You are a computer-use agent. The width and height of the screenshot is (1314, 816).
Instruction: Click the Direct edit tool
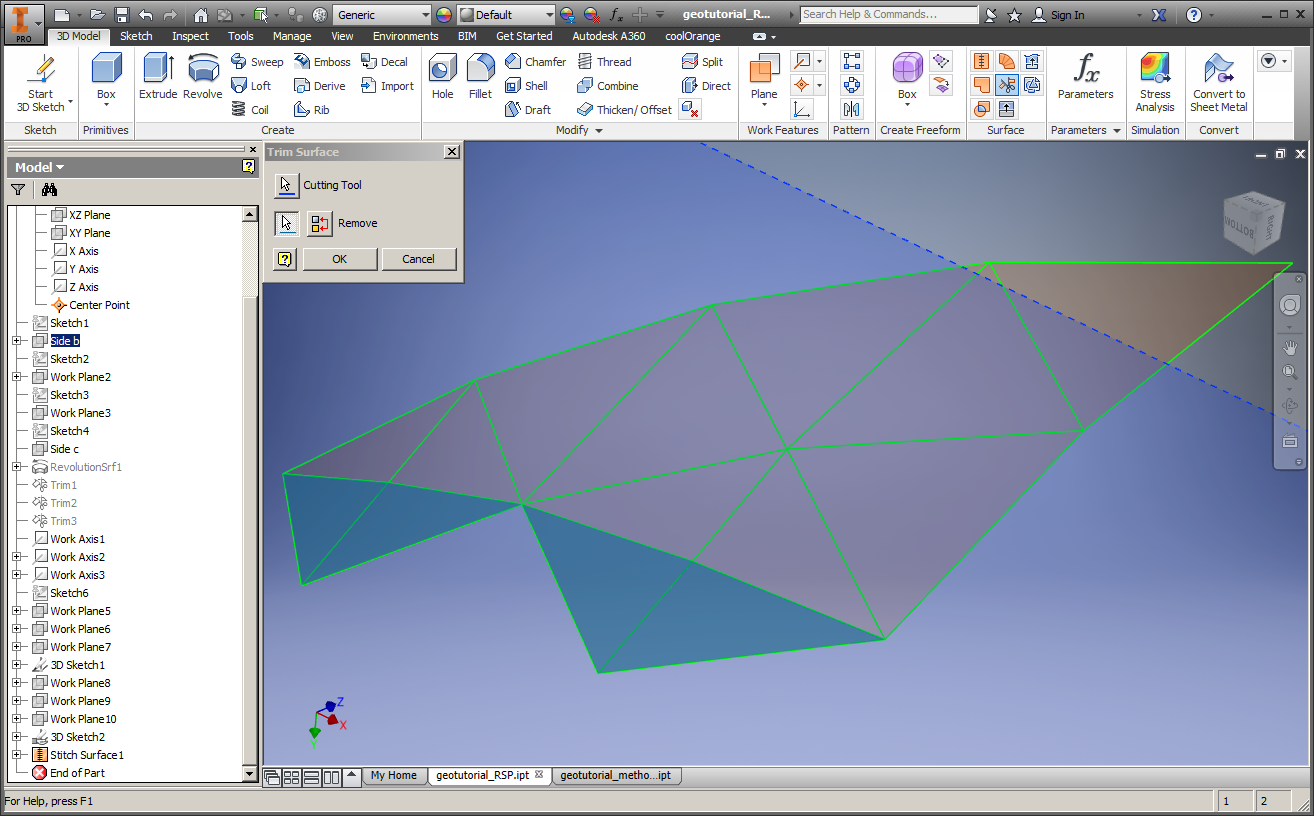(x=706, y=86)
